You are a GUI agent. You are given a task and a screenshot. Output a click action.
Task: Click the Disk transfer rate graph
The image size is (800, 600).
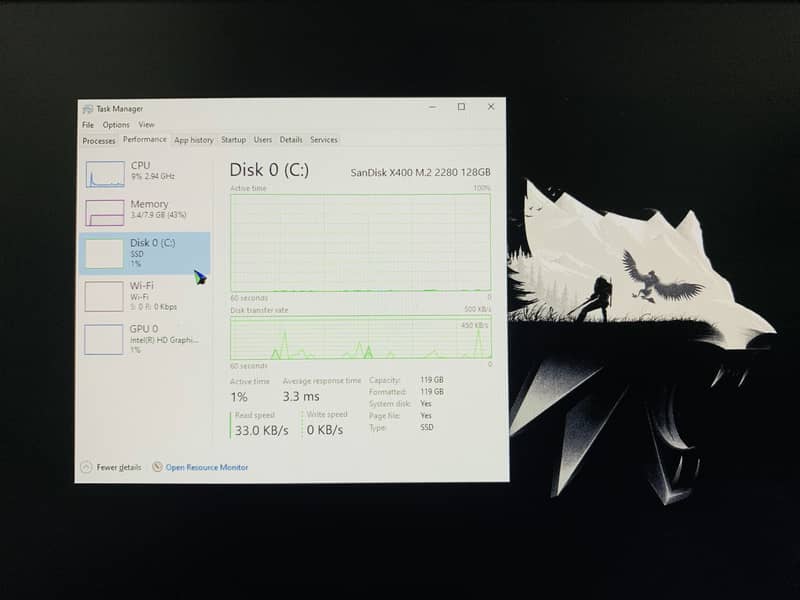[361, 338]
